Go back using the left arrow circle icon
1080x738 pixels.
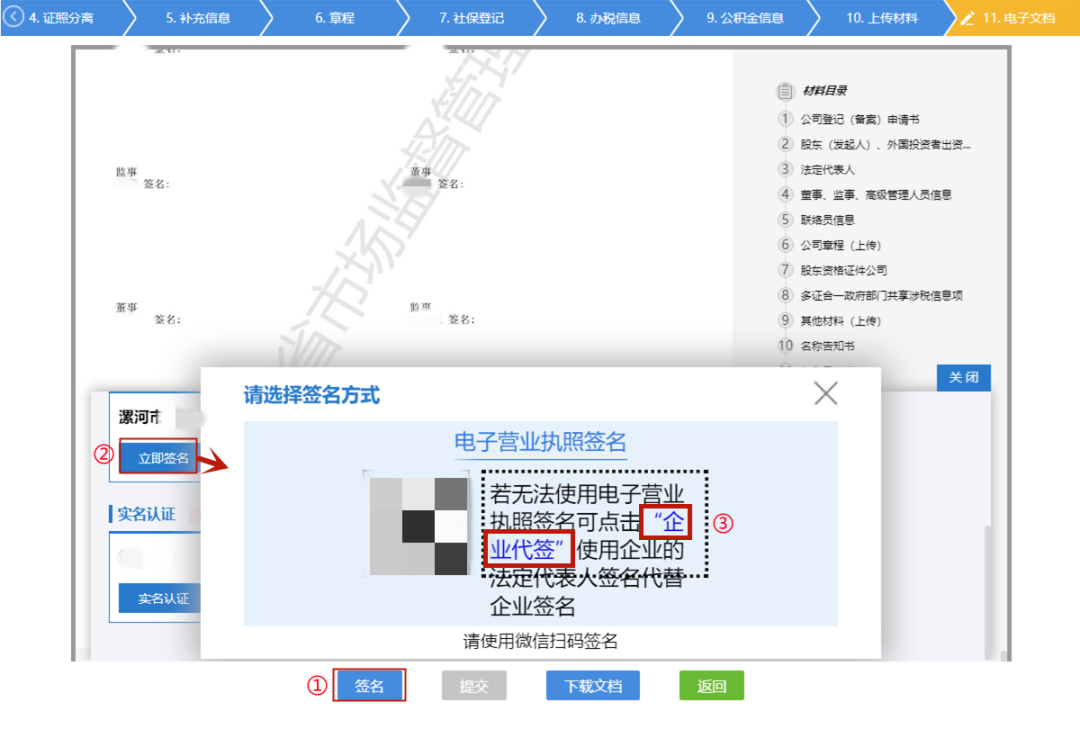pyautogui.click(x=12, y=17)
